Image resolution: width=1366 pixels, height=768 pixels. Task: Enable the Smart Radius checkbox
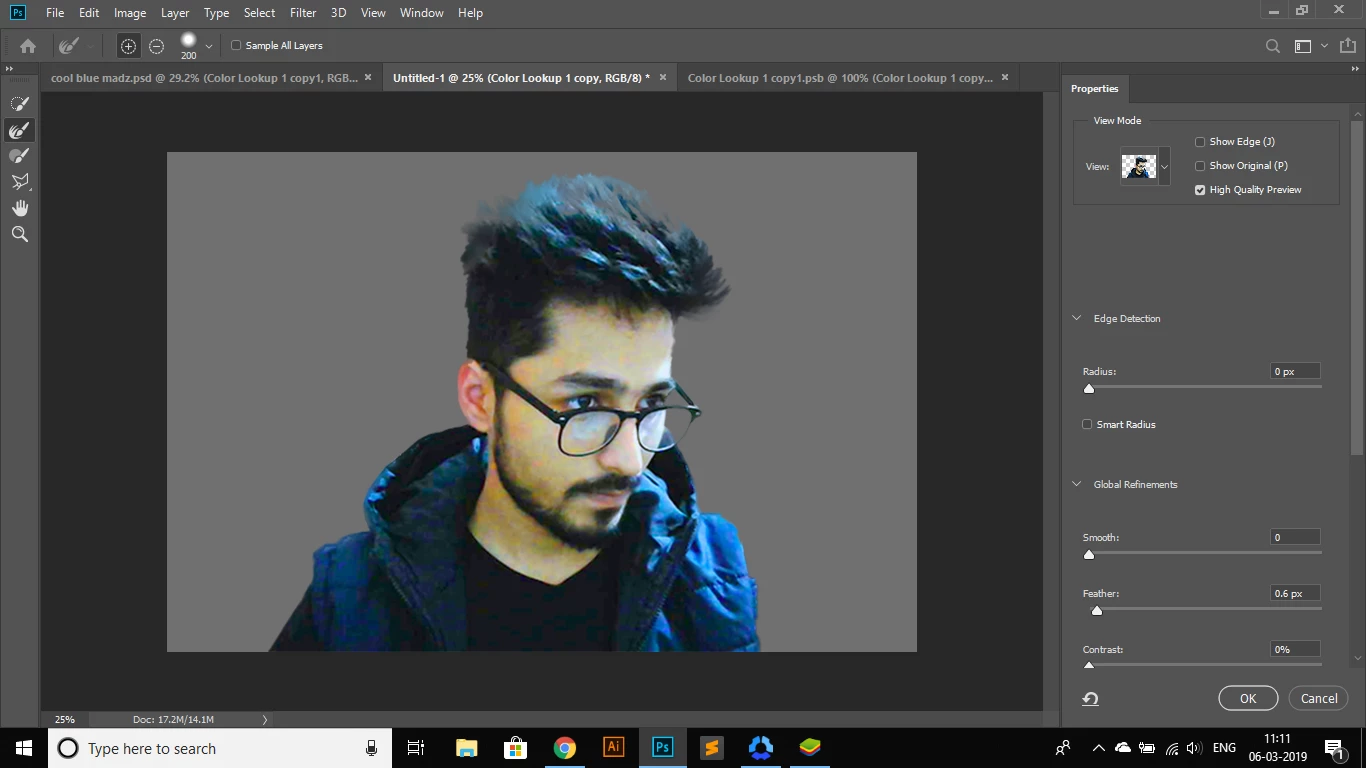(x=1087, y=424)
